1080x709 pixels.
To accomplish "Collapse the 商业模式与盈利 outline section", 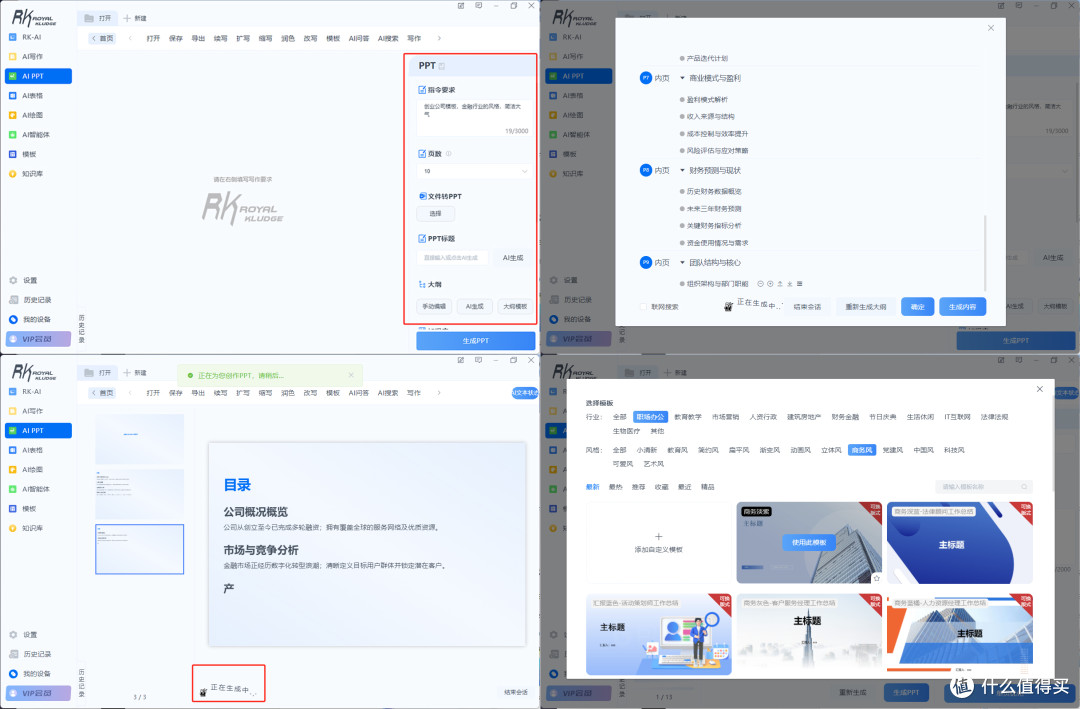I will 683,78.
